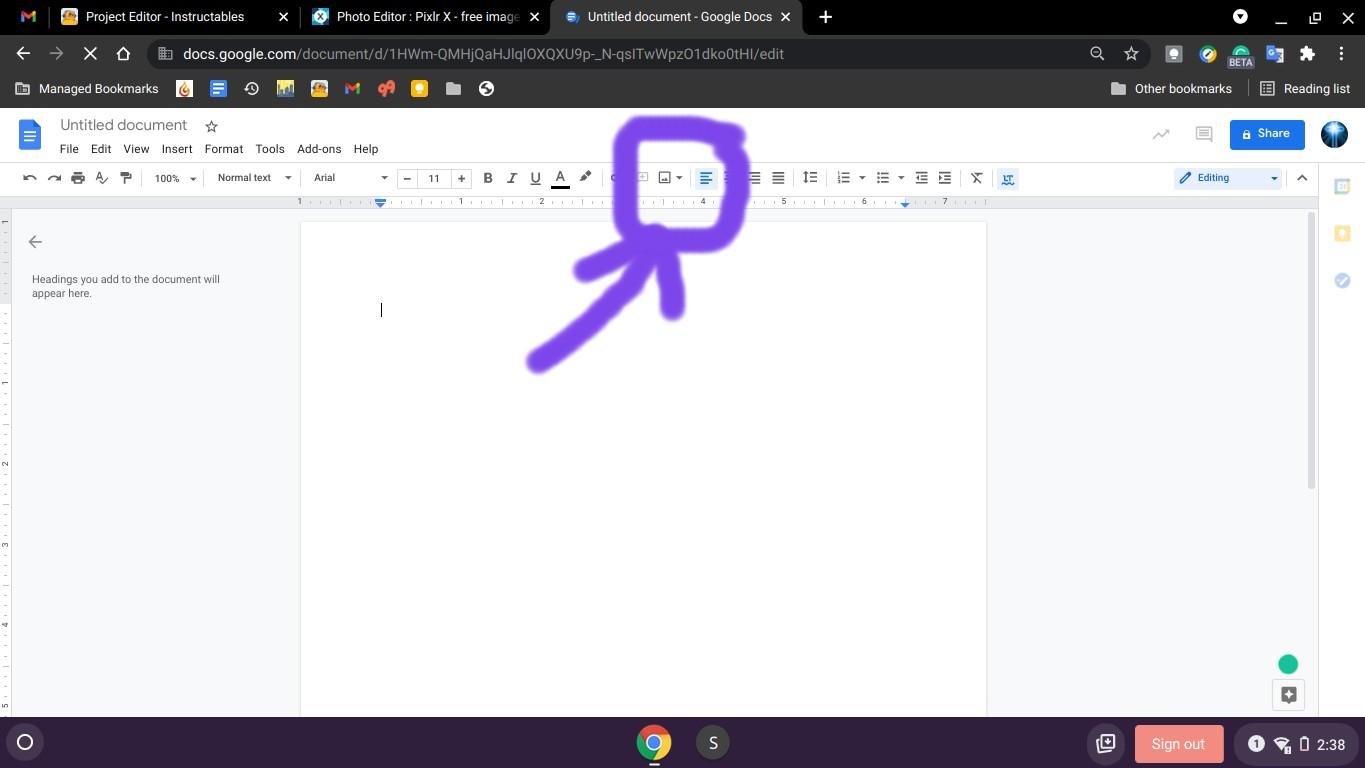1365x768 pixels.
Task: Clear formatting with the clear format icon
Action: (x=976, y=178)
